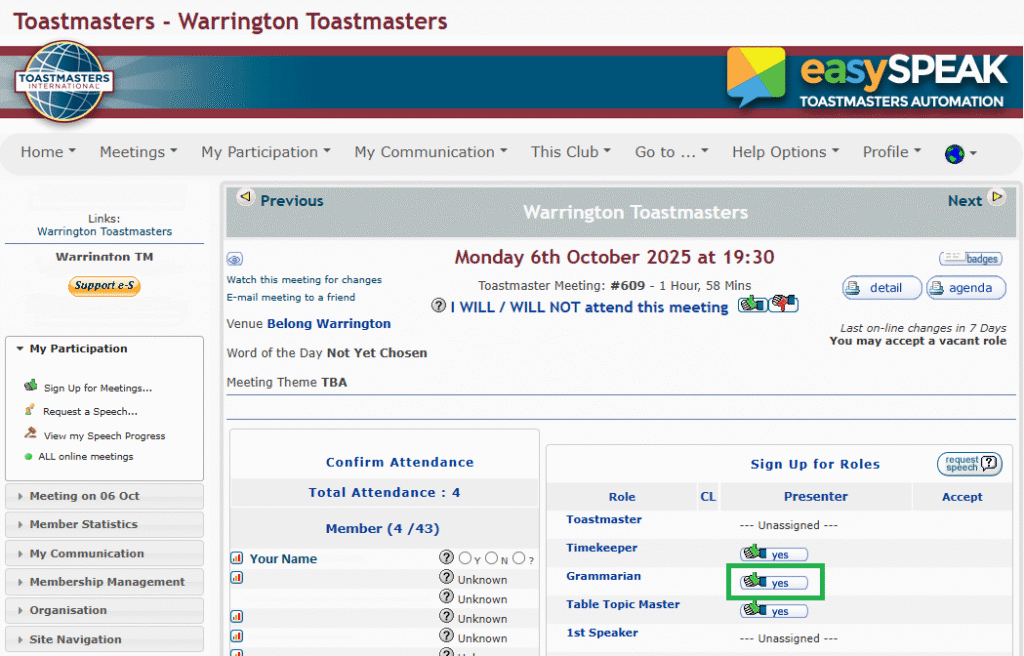Click the badges icon button
Viewport: 1024px width, 656px height.
coord(972,259)
